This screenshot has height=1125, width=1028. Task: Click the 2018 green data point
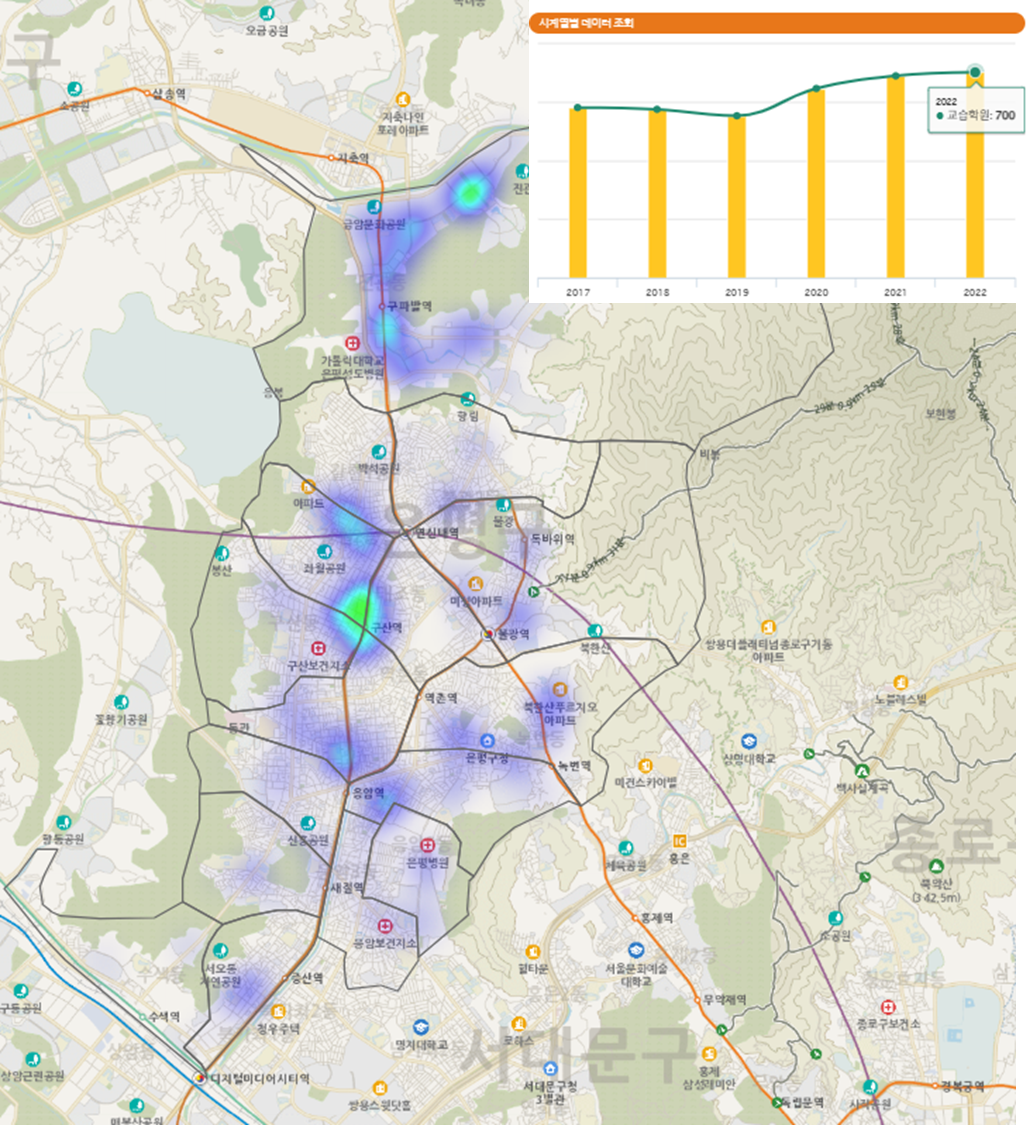coord(657,110)
